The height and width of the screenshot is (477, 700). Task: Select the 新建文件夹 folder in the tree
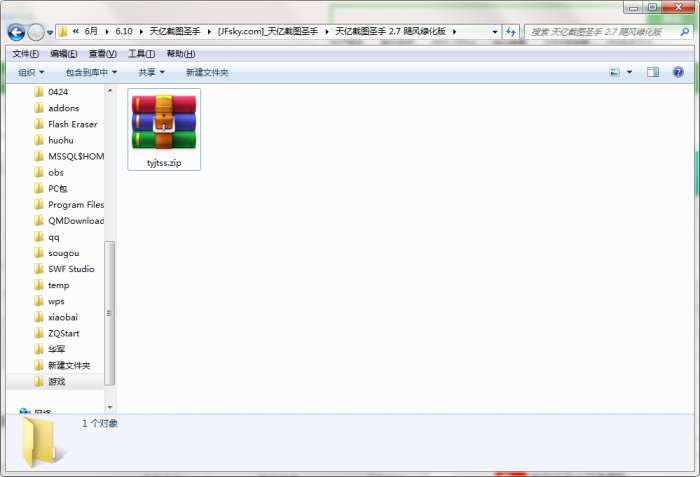coord(69,365)
